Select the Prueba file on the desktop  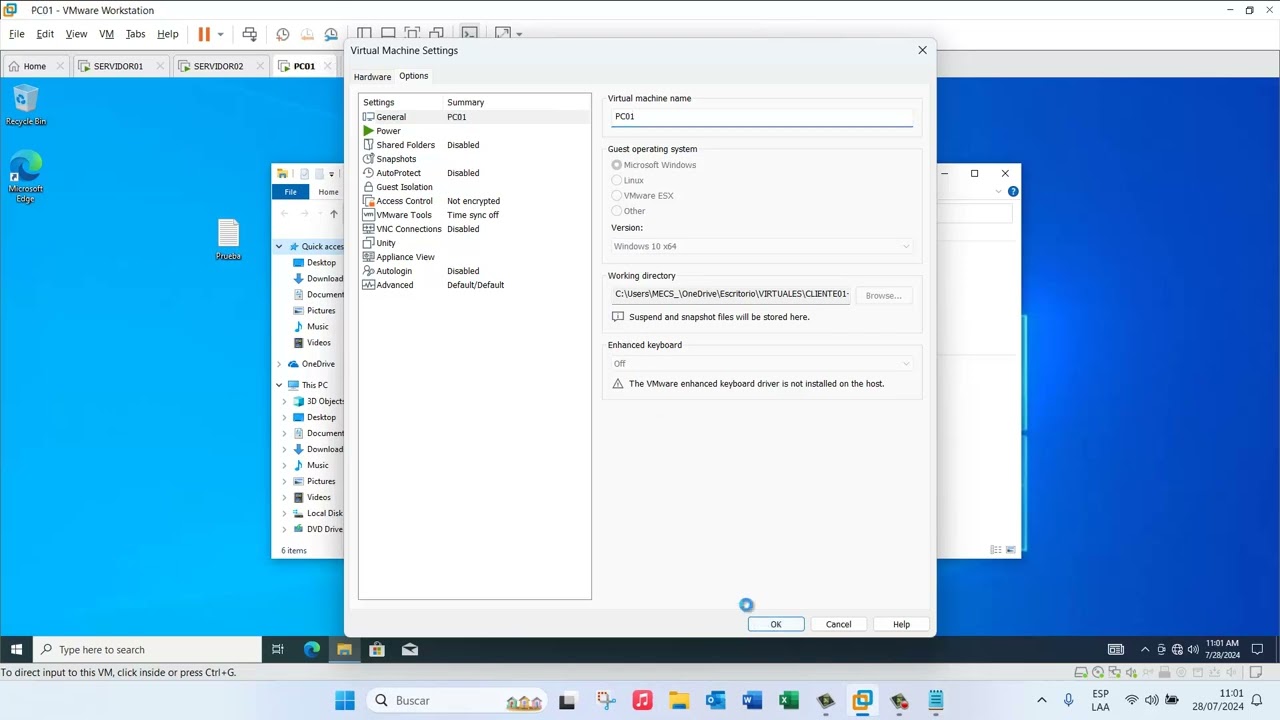click(228, 240)
